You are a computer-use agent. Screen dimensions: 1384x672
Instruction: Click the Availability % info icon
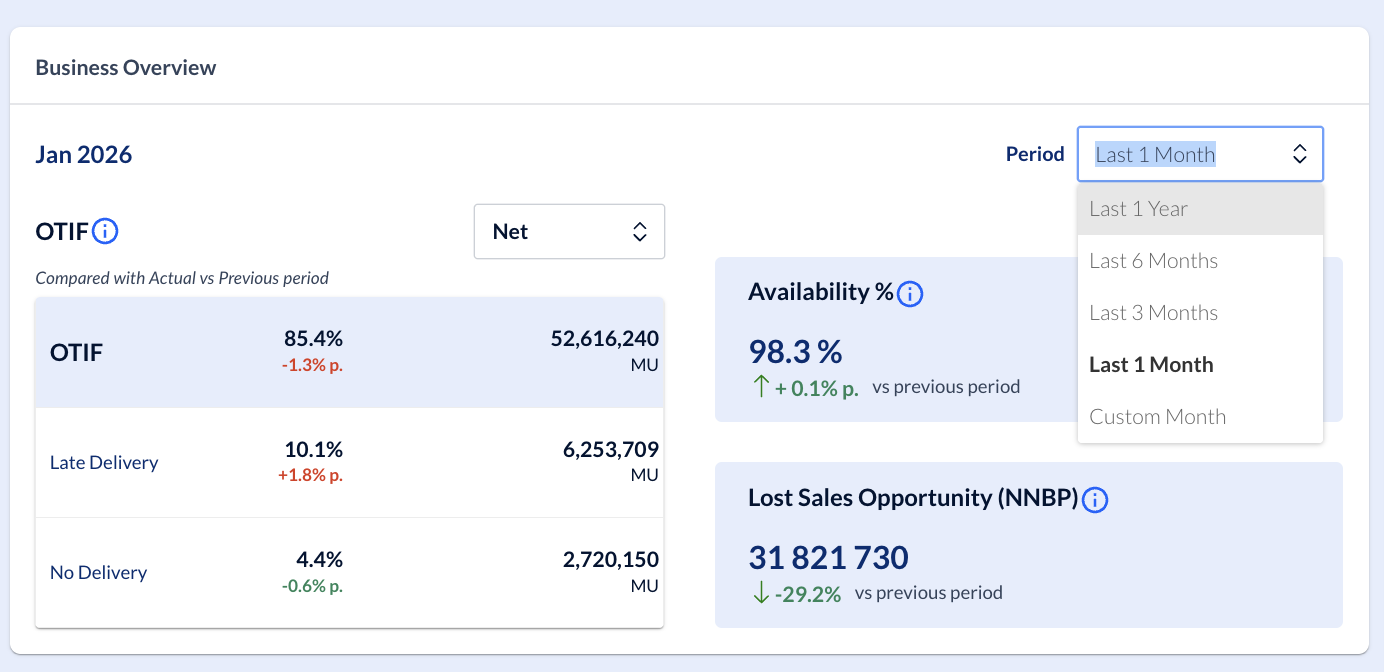pos(910,294)
